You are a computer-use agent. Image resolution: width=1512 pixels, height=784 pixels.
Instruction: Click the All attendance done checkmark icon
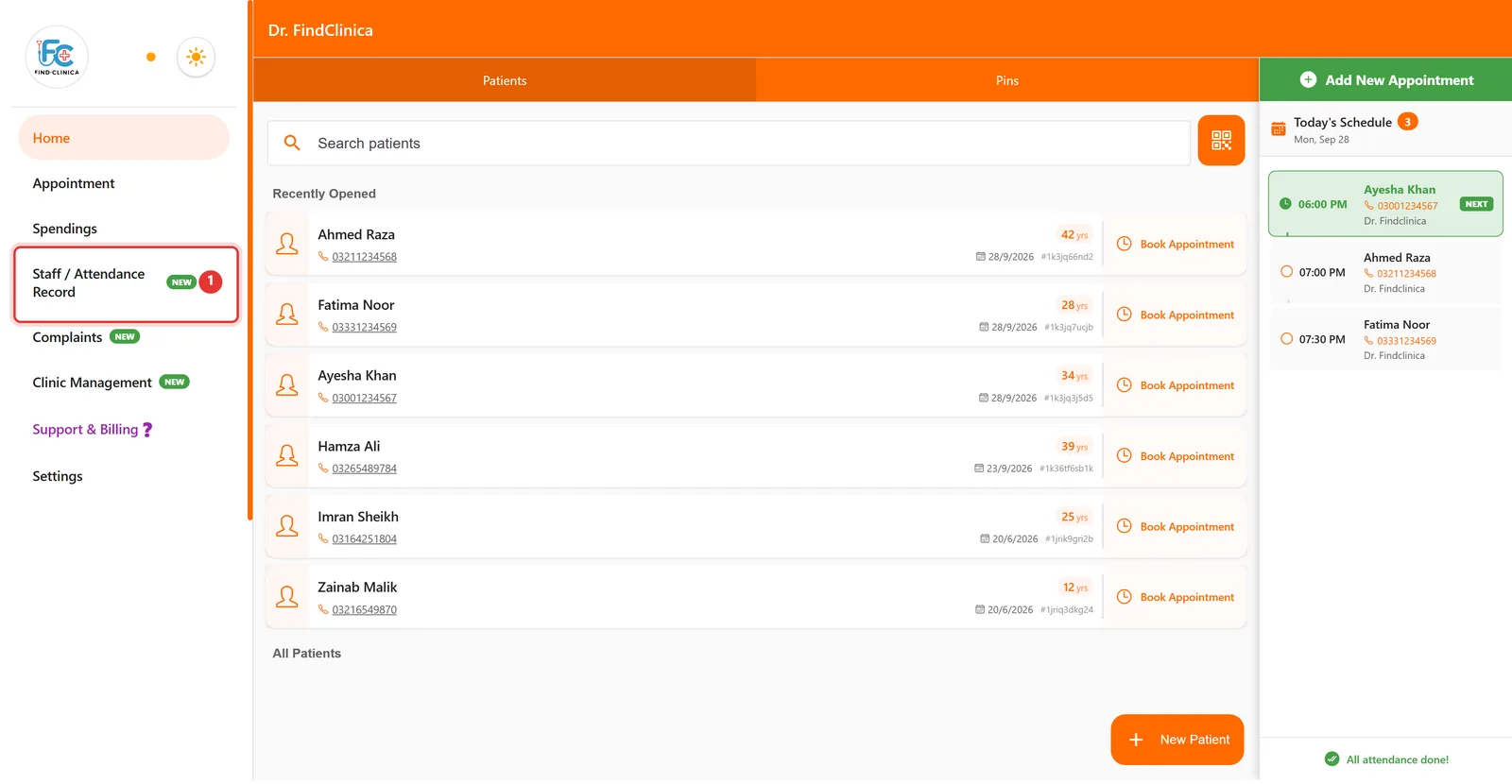(x=1332, y=758)
